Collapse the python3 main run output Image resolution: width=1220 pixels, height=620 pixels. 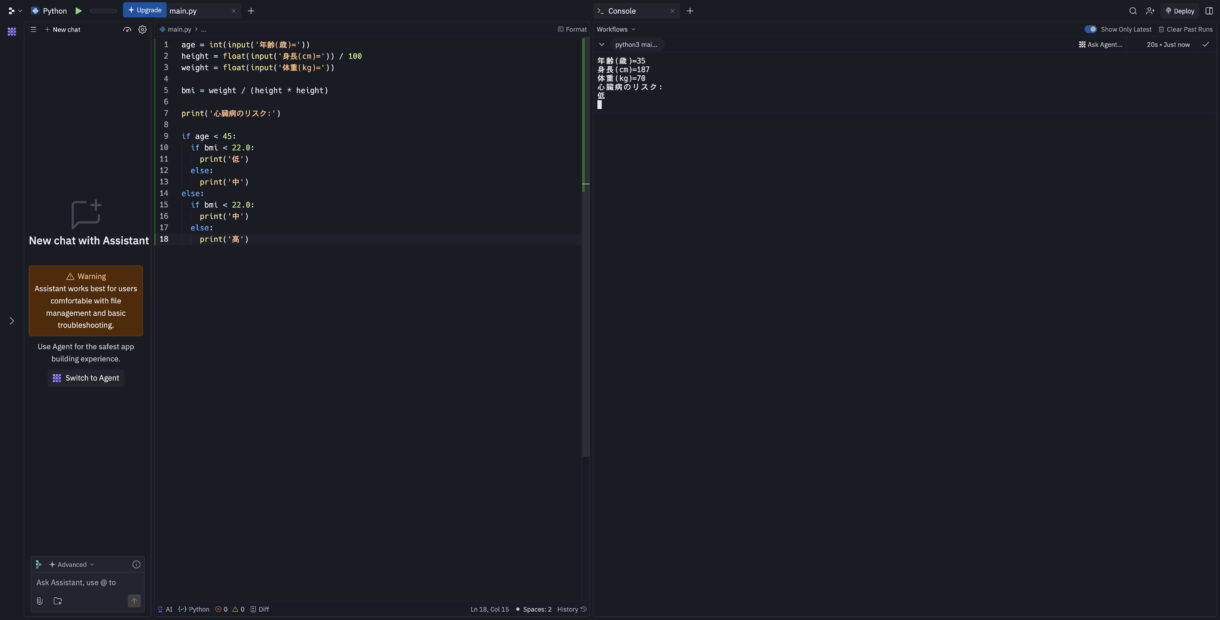tap(601, 45)
